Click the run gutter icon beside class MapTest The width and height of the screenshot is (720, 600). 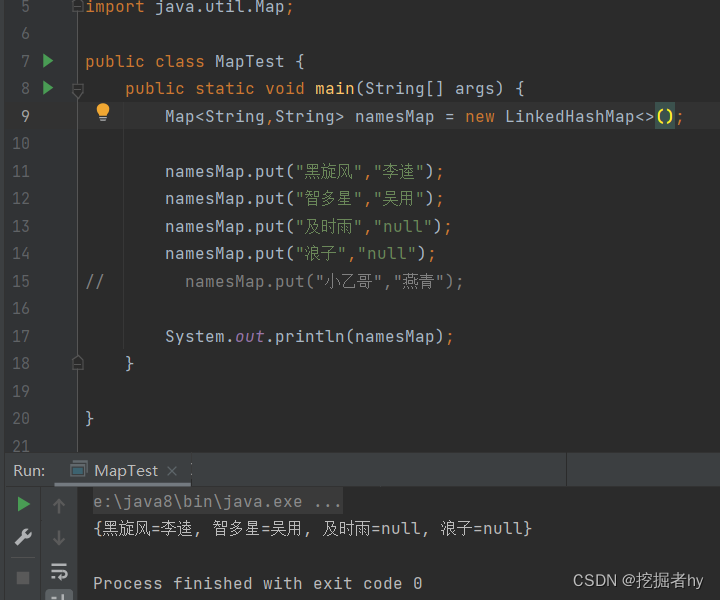(48, 61)
